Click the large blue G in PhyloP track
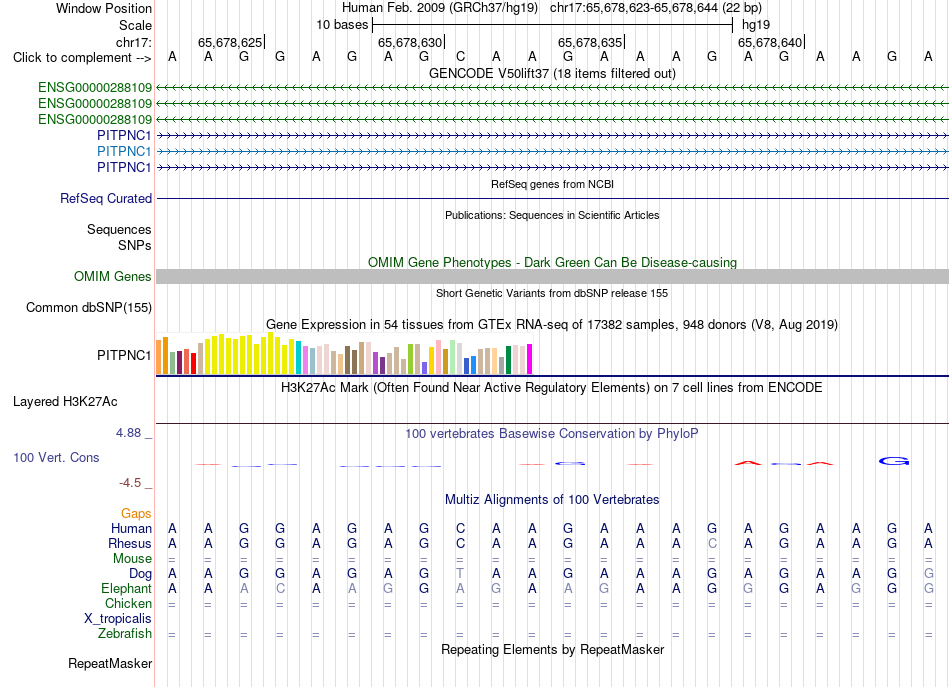 pyautogui.click(x=894, y=462)
